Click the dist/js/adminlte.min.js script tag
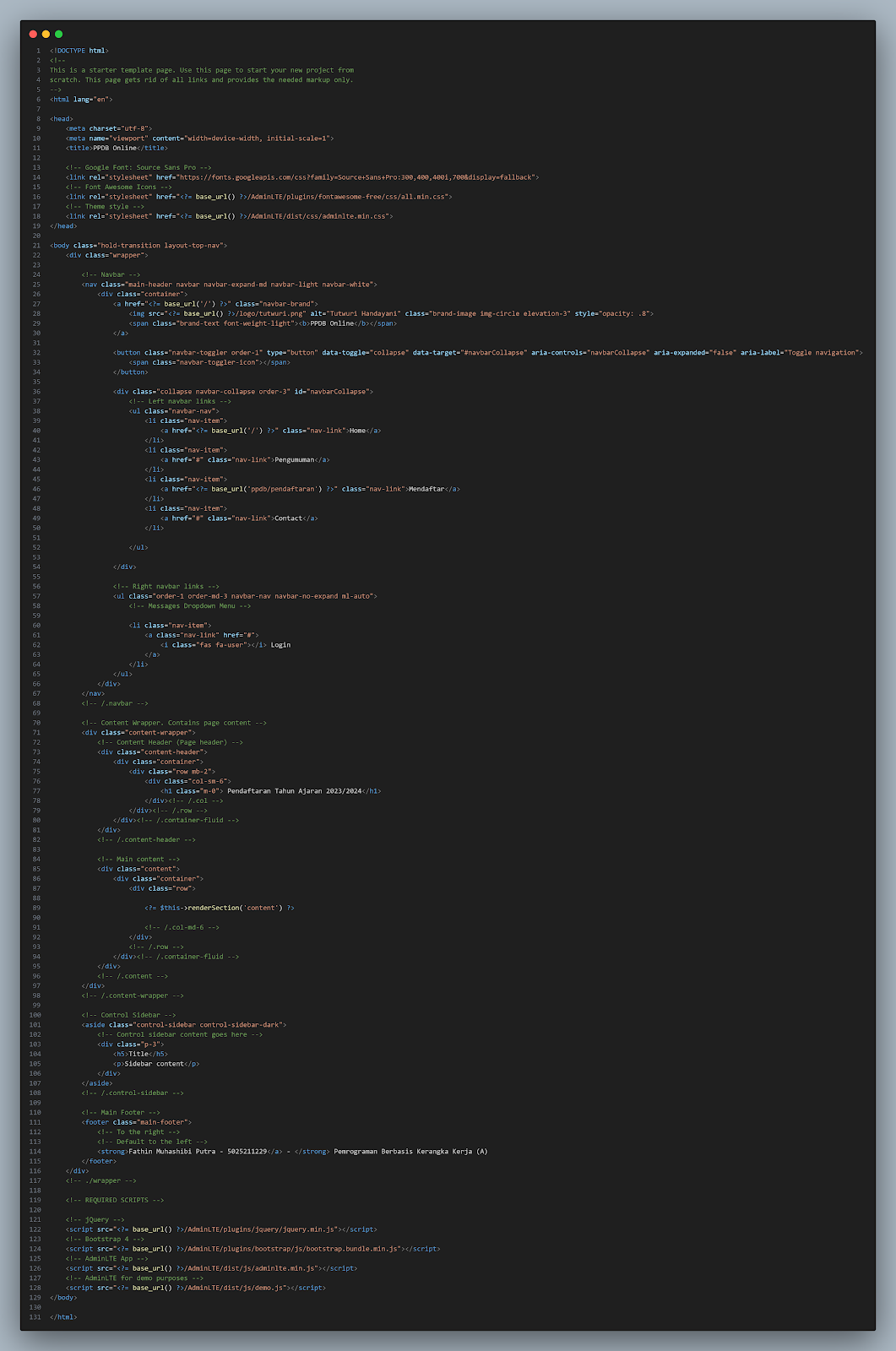Viewport: 896px width, 1351px height. (x=212, y=1268)
